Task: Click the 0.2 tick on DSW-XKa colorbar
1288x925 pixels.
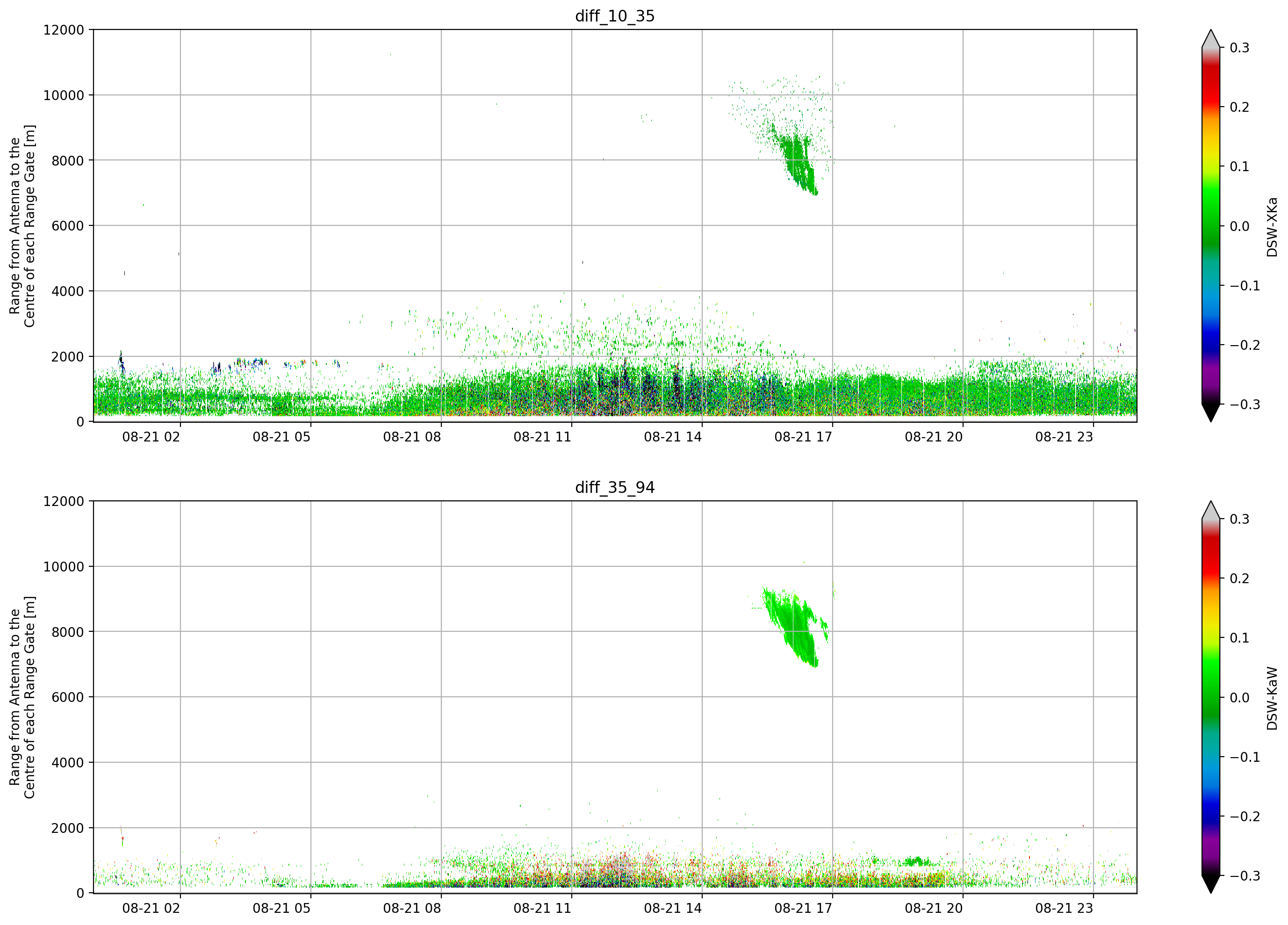Action: (x=1239, y=107)
